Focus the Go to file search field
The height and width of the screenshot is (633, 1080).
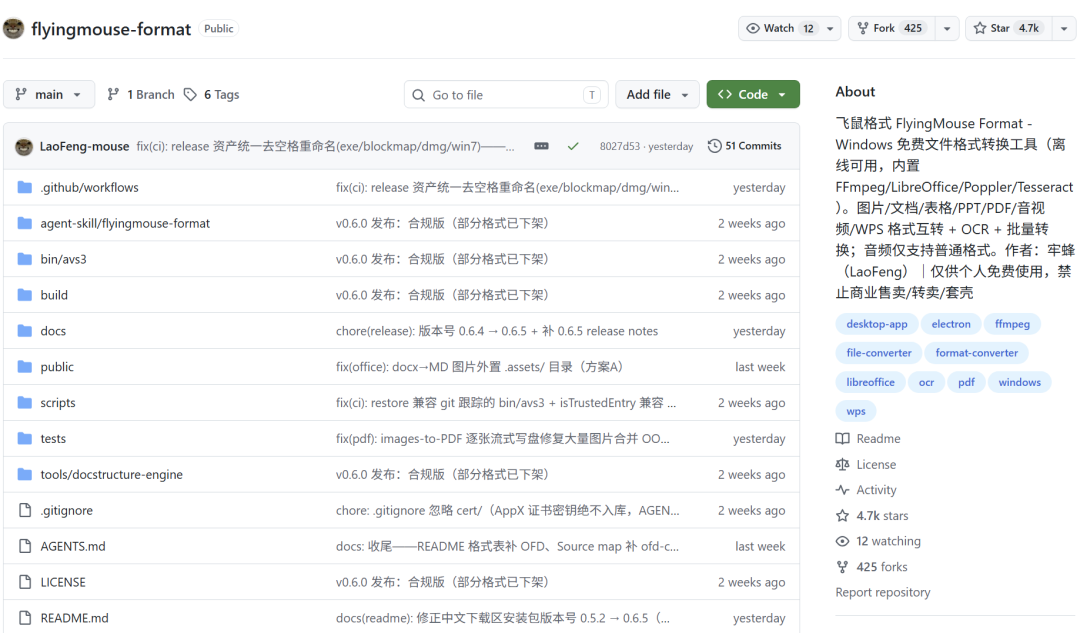[x=506, y=95]
